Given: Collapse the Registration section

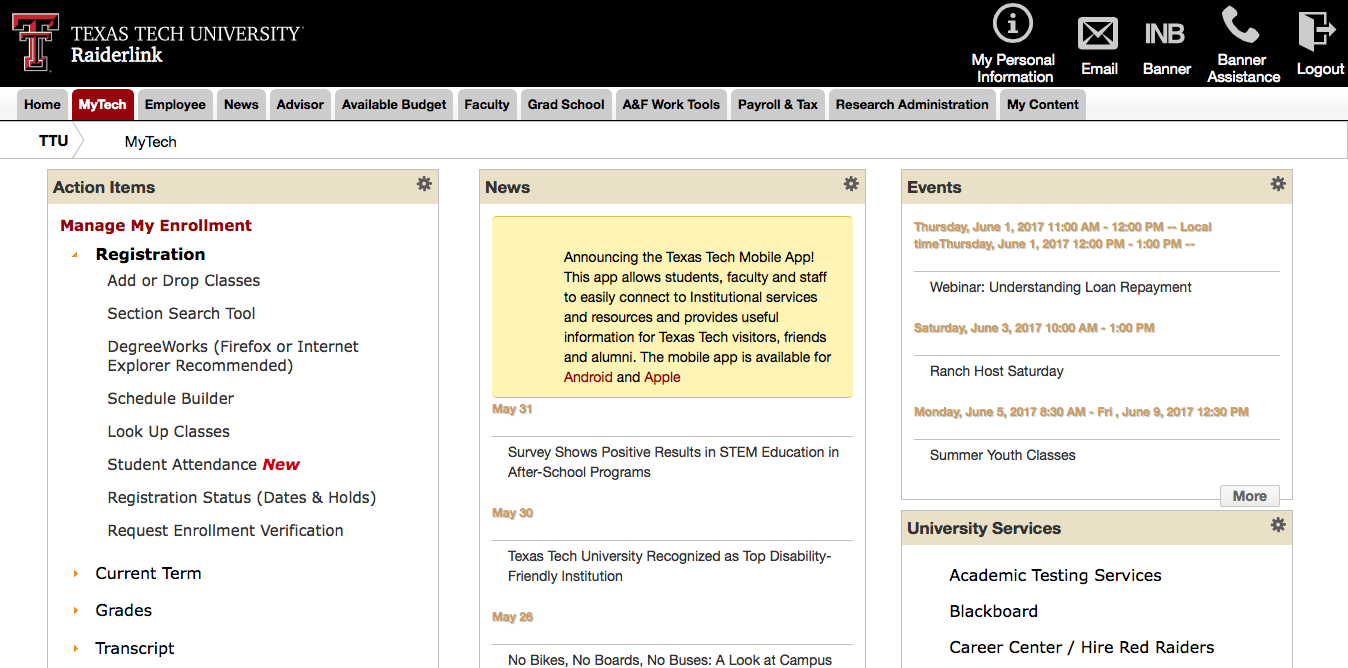Looking at the screenshot, I should coord(75,255).
